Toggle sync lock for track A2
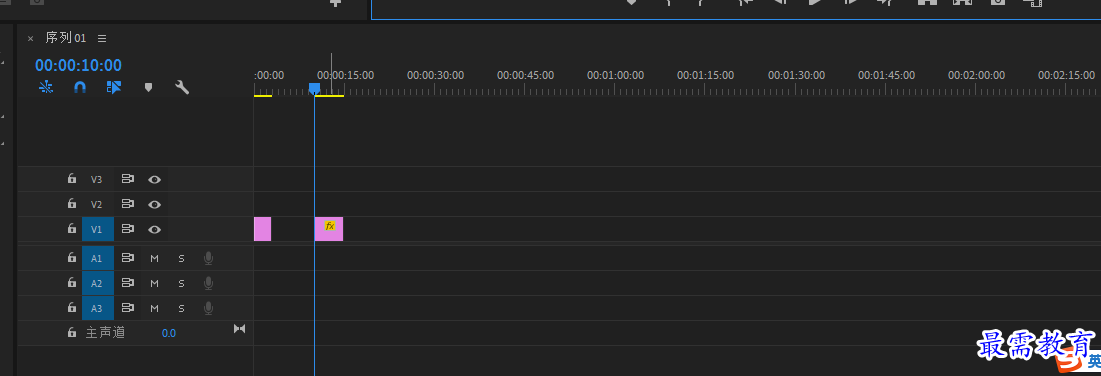1101x376 pixels. pos(127,283)
